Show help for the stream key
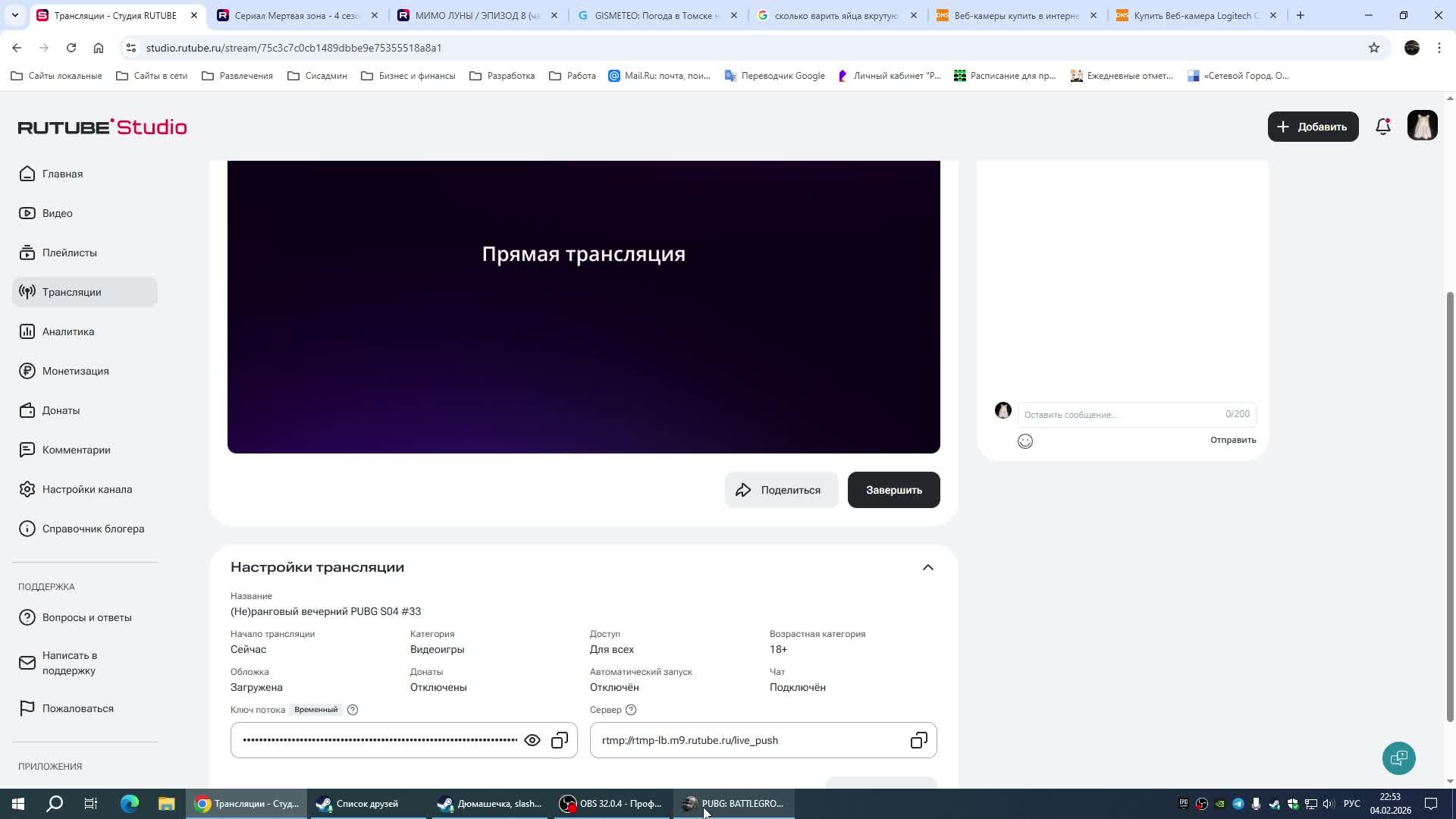Viewport: 1456px width, 819px height. (353, 710)
